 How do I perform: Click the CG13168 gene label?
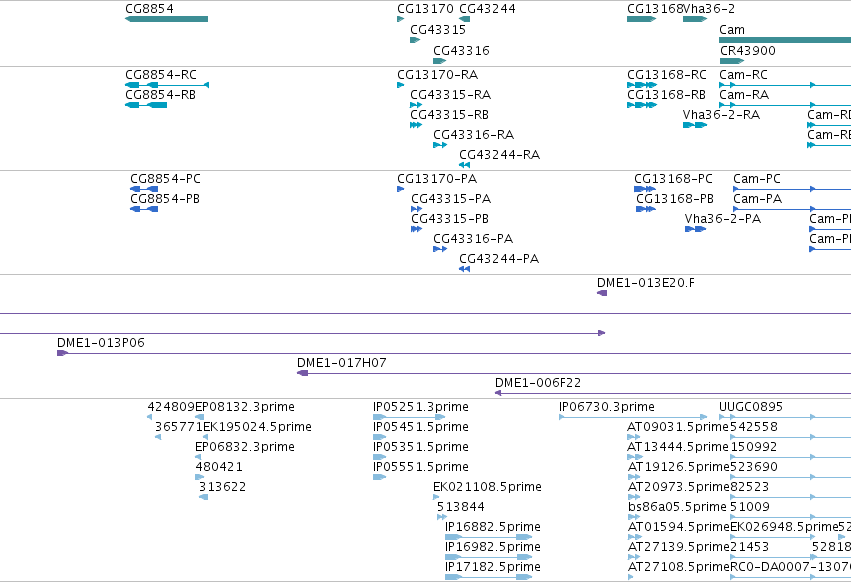coord(655,9)
